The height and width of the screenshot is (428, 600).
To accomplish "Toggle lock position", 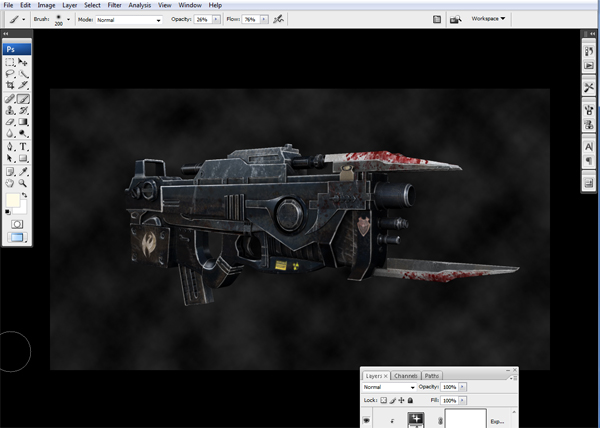I will click(401, 400).
